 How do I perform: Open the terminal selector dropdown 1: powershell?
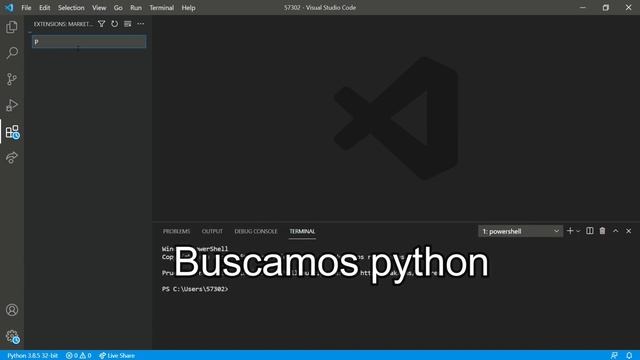pos(520,231)
